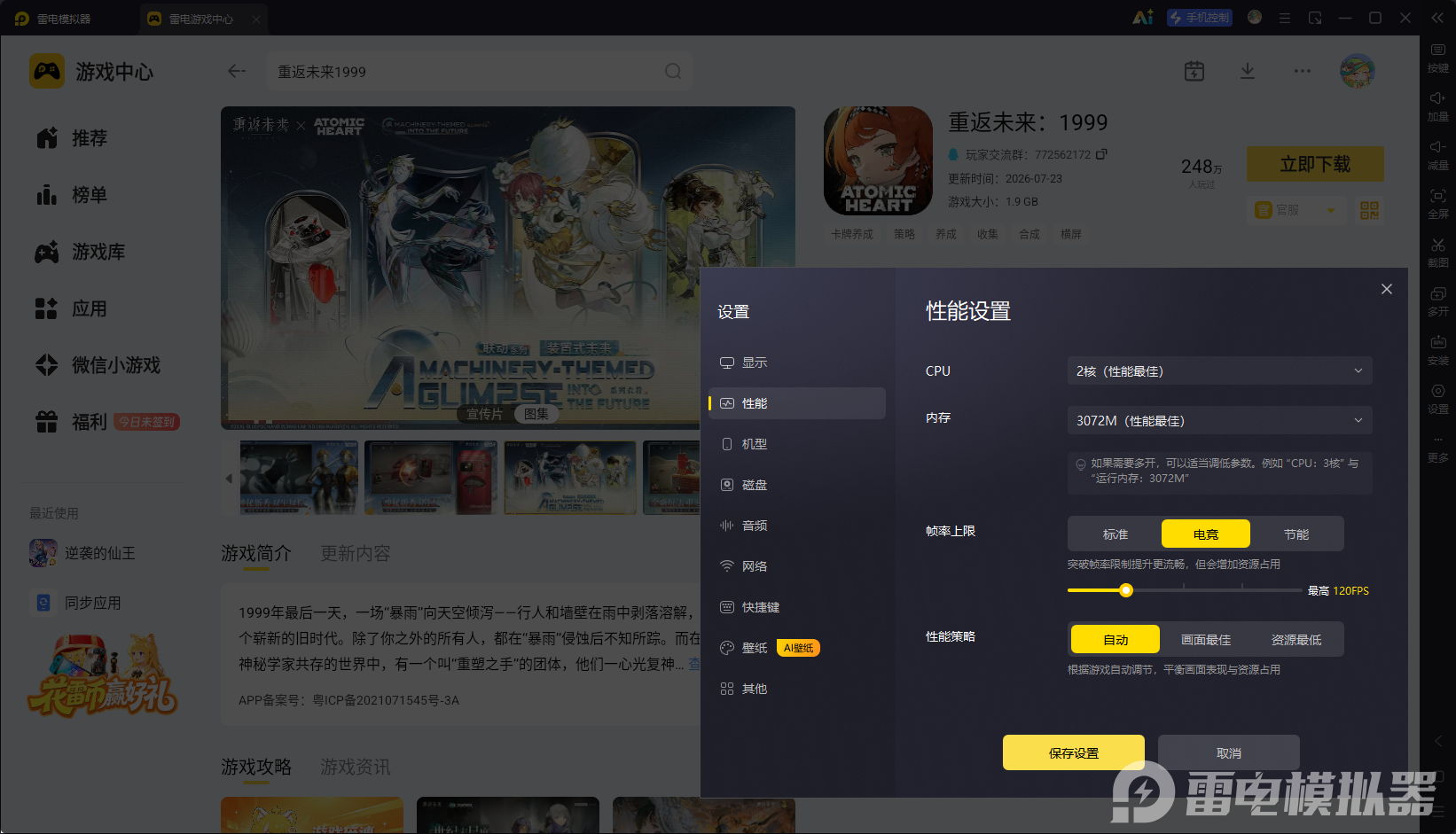Screen dimensions: 1456x834
Task: Open 显示 settings category
Action: click(x=797, y=362)
